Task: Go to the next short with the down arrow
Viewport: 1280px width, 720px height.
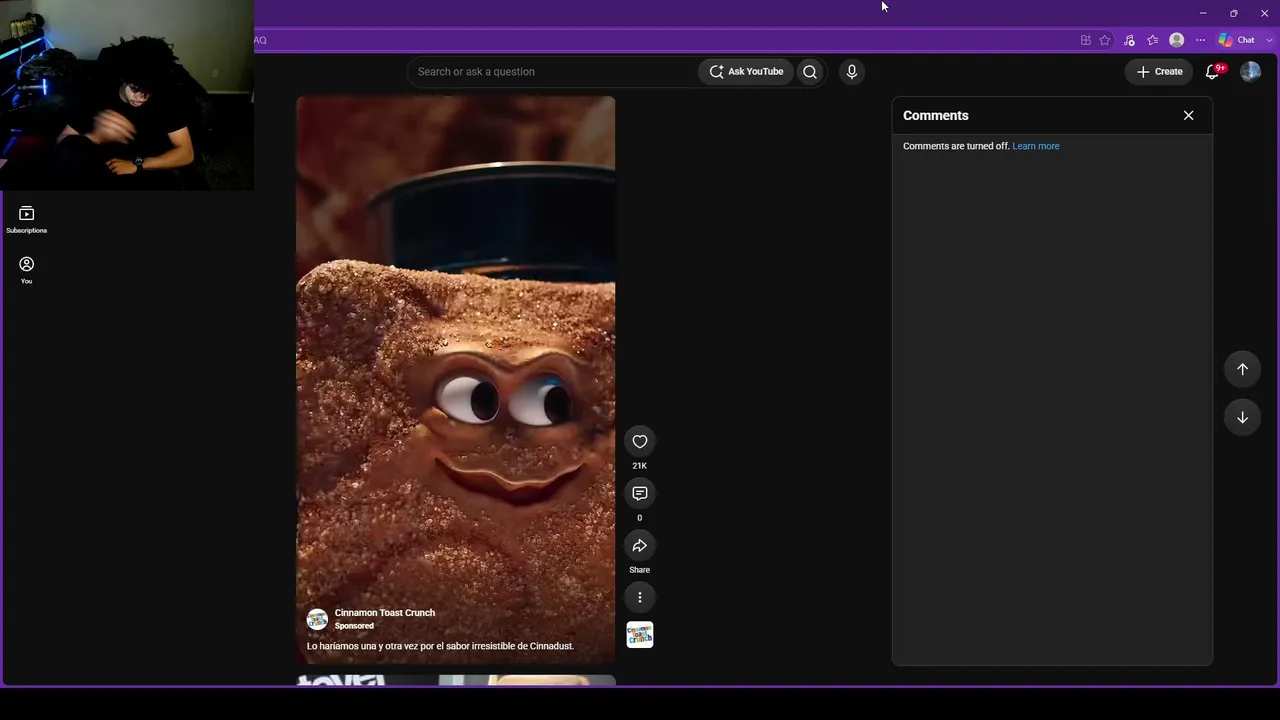Action: (x=1243, y=418)
